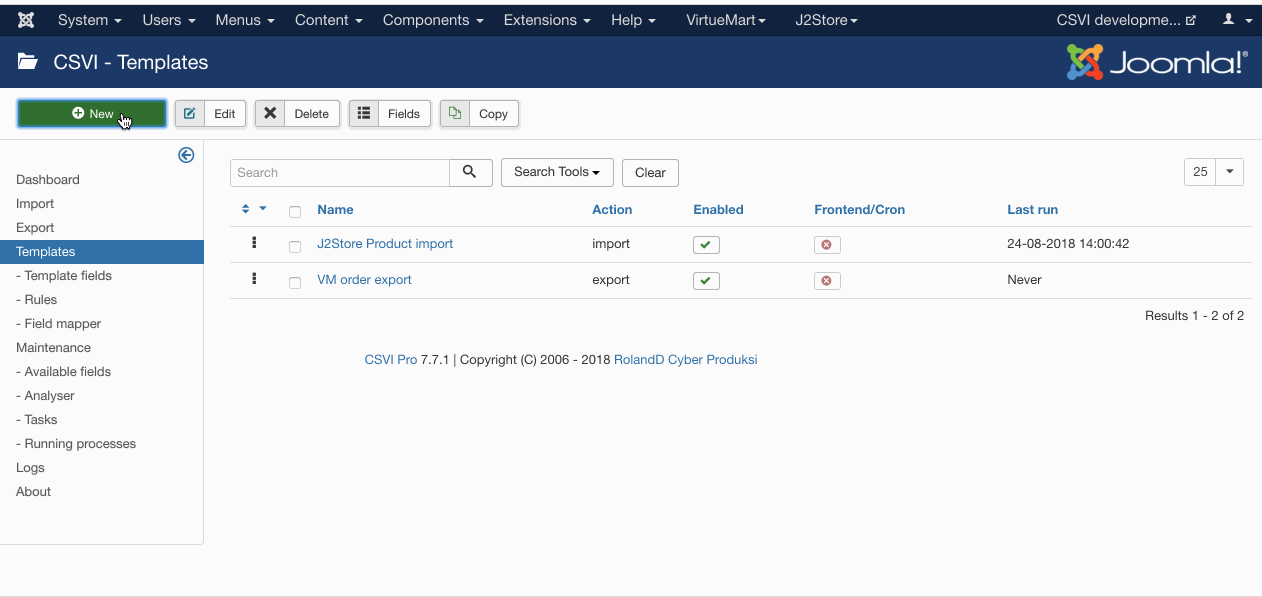The height and width of the screenshot is (597, 1262).
Task: Click the Results 1 - 2 of 2 text
Action: [x=1194, y=316]
